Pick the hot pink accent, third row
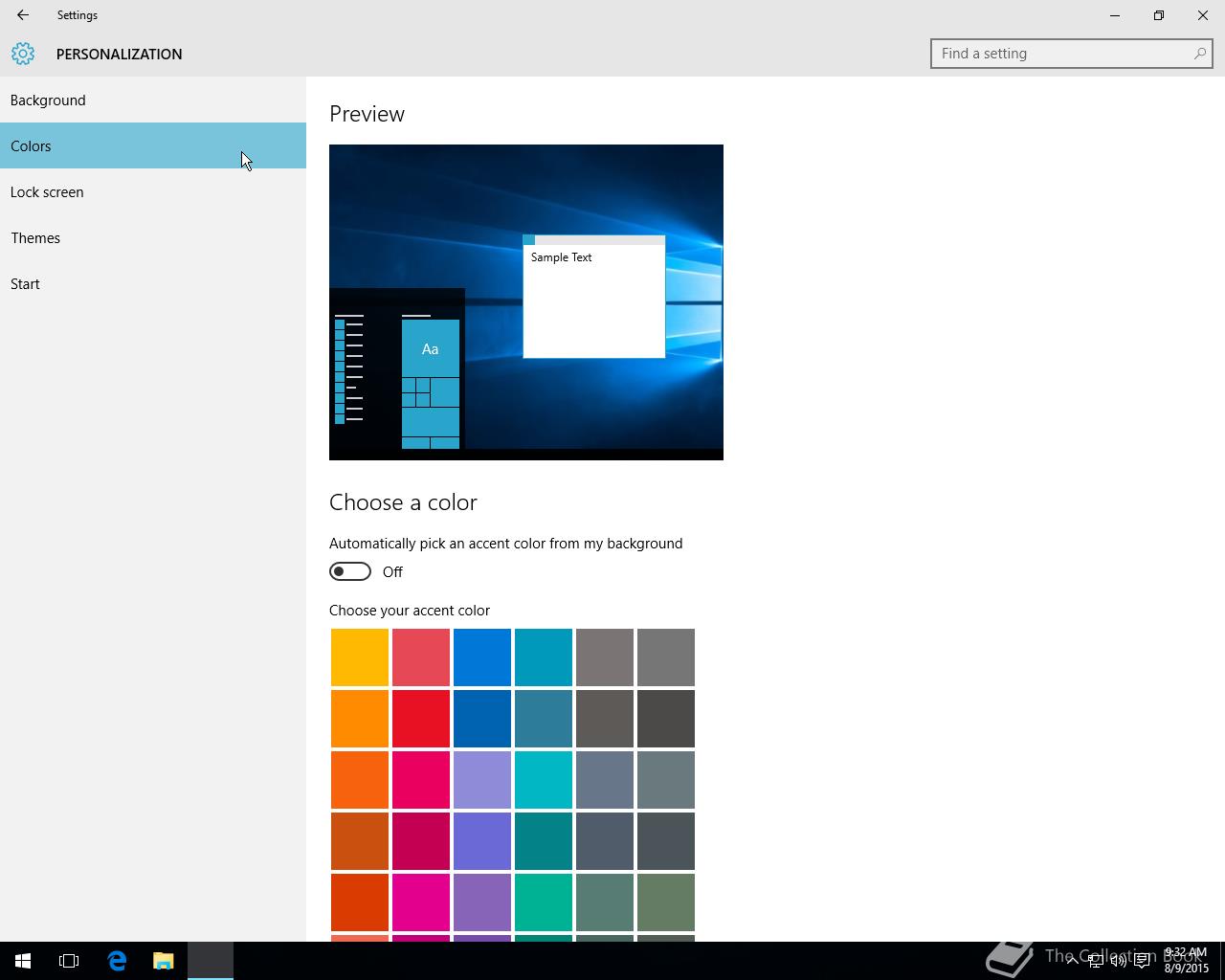 click(x=421, y=780)
